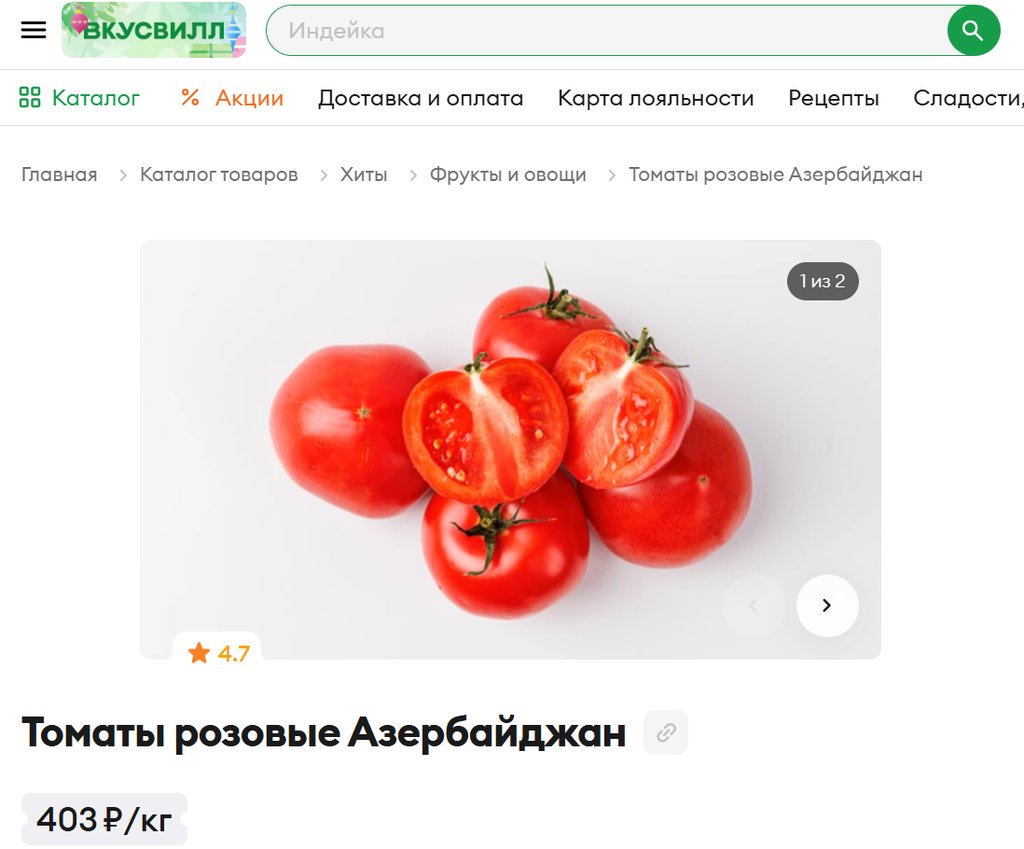Open the hamburger menu
Viewport: 1024px width, 849px height.
point(33,30)
